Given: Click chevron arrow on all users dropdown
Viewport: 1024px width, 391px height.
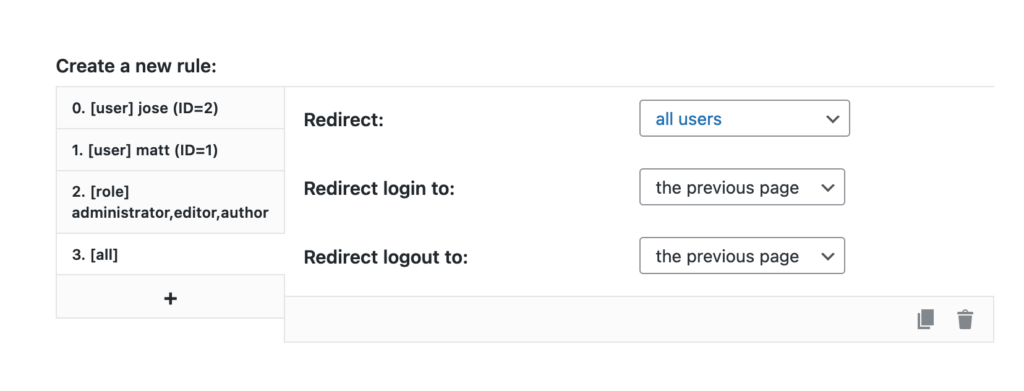Looking at the screenshot, I should coord(832,119).
